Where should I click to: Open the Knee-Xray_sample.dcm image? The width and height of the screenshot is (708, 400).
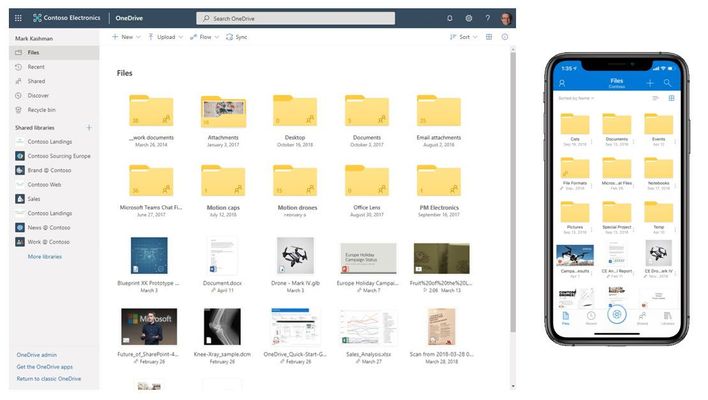(x=222, y=327)
